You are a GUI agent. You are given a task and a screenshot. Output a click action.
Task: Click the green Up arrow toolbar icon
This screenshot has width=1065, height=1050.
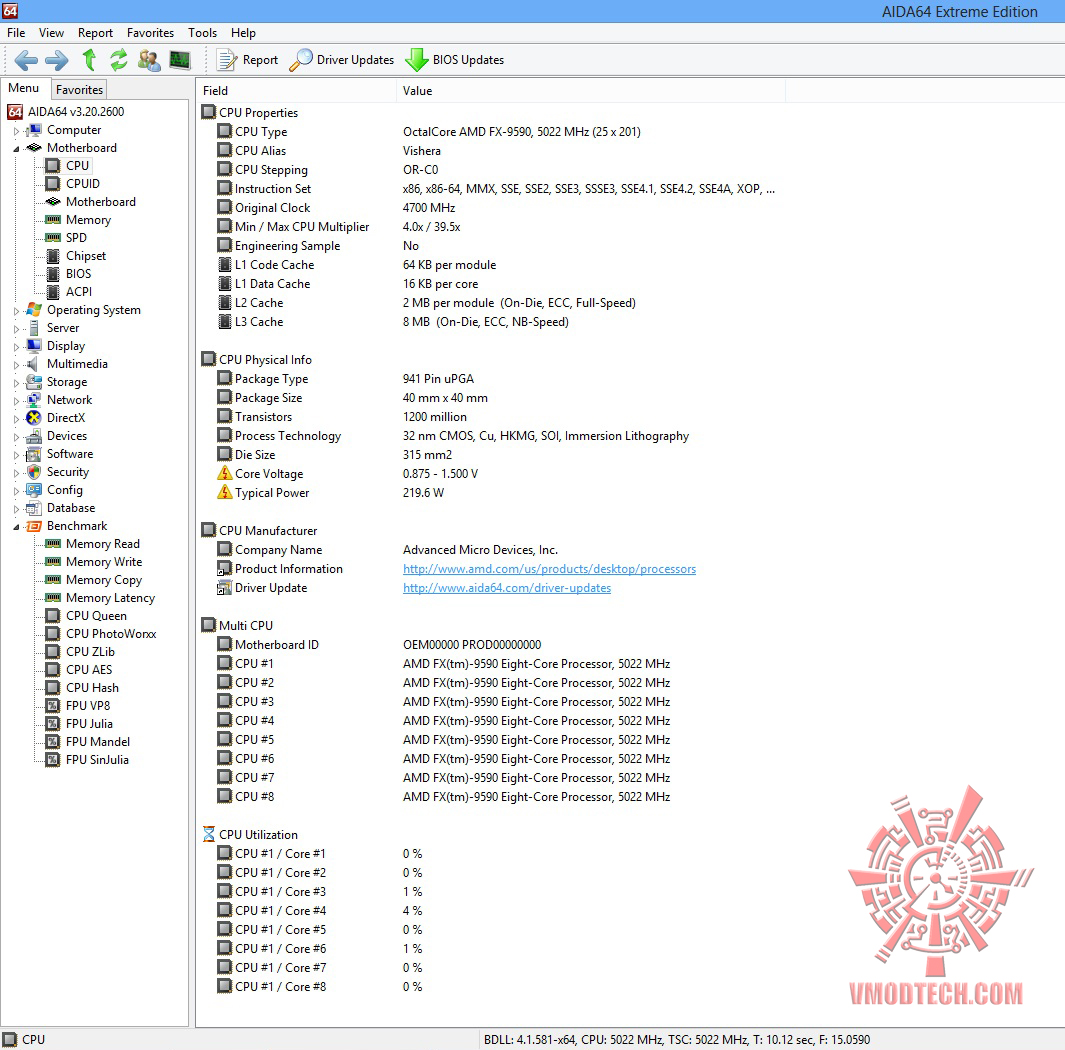coord(89,60)
